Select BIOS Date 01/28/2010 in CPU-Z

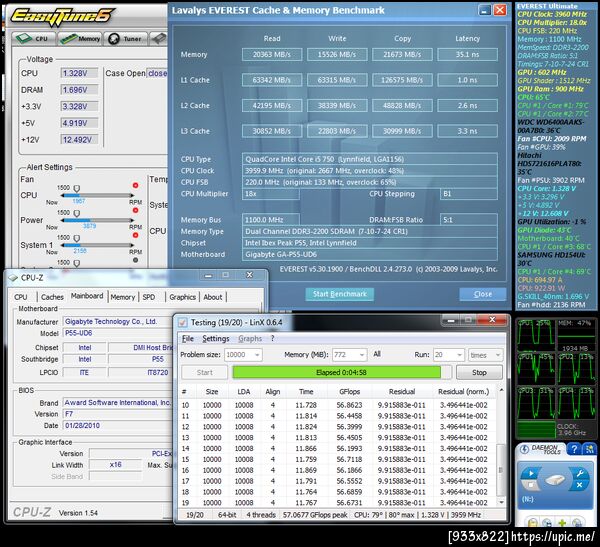(117, 426)
